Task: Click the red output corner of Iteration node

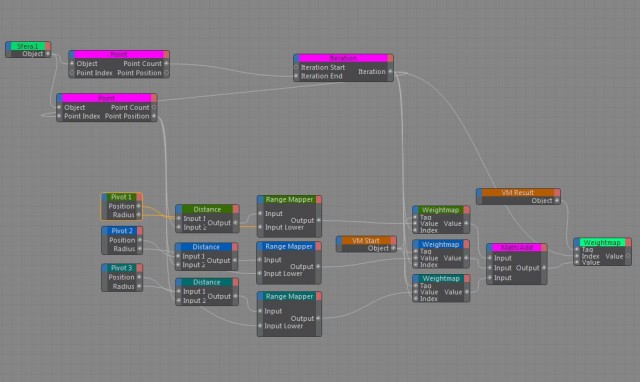Action: coord(390,58)
